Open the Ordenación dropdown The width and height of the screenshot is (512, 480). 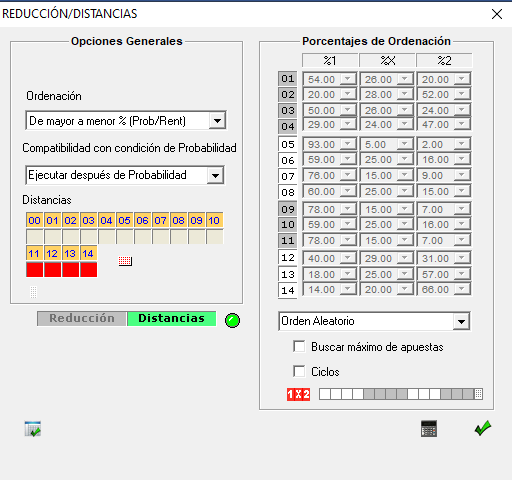217,121
